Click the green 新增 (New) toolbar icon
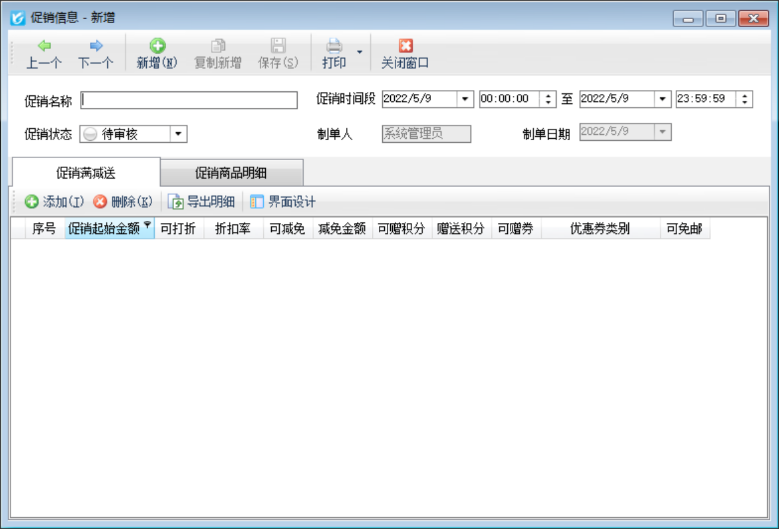The height and width of the screenshot is (529, 779). (x=157, y=46)
